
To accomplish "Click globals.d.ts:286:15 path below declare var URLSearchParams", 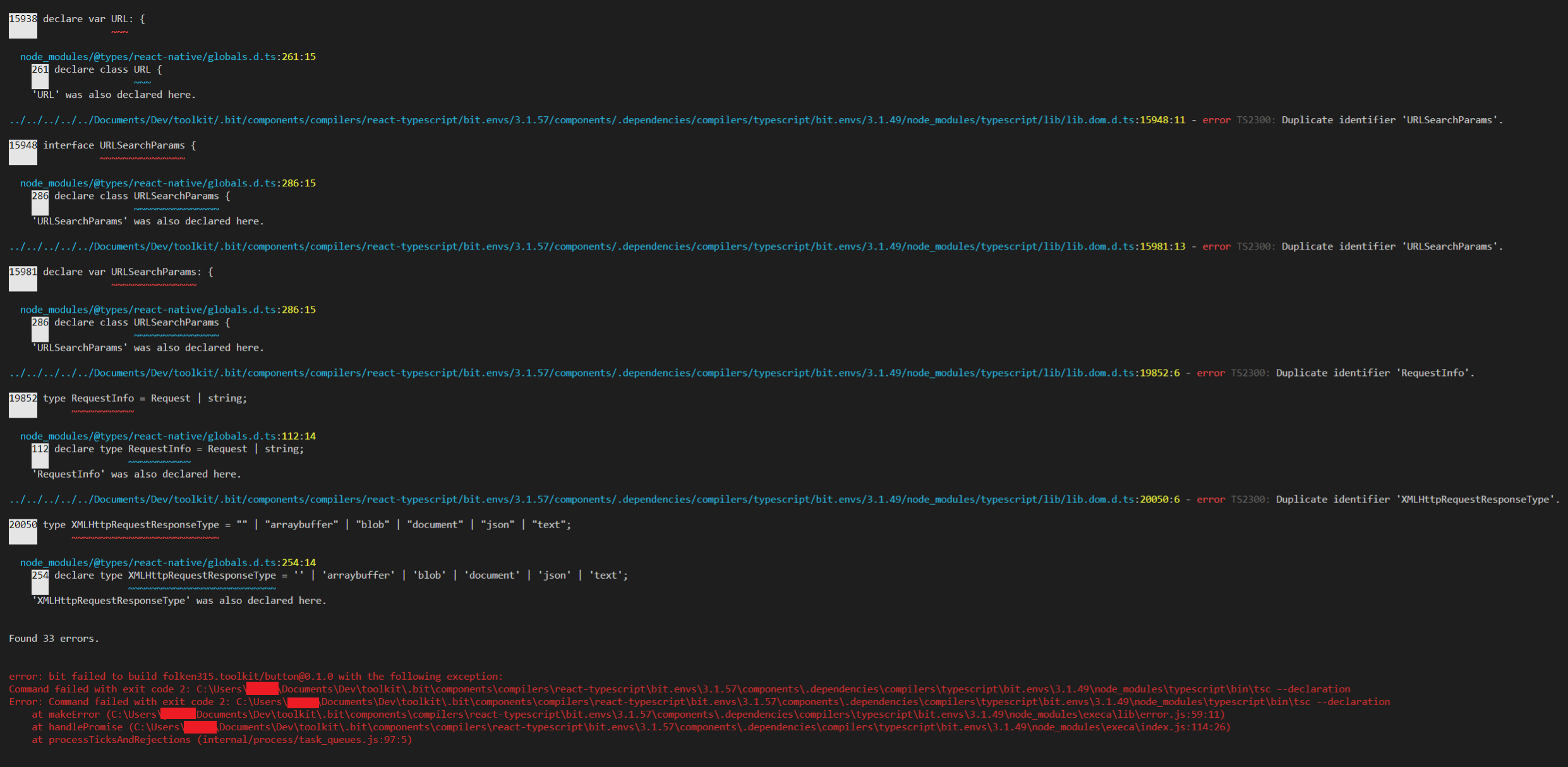I will (x=168, y=310).
